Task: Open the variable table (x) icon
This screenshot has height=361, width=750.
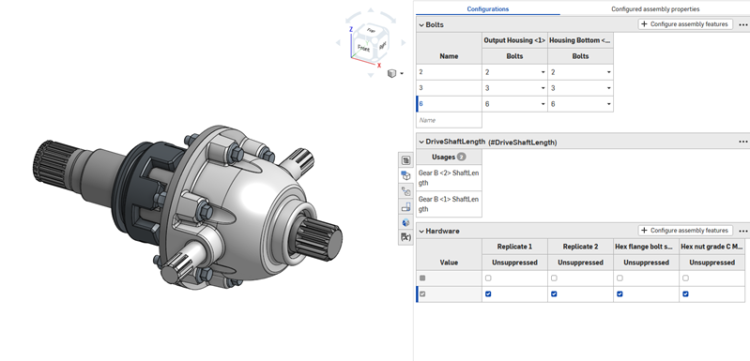Action: point(406,237)
